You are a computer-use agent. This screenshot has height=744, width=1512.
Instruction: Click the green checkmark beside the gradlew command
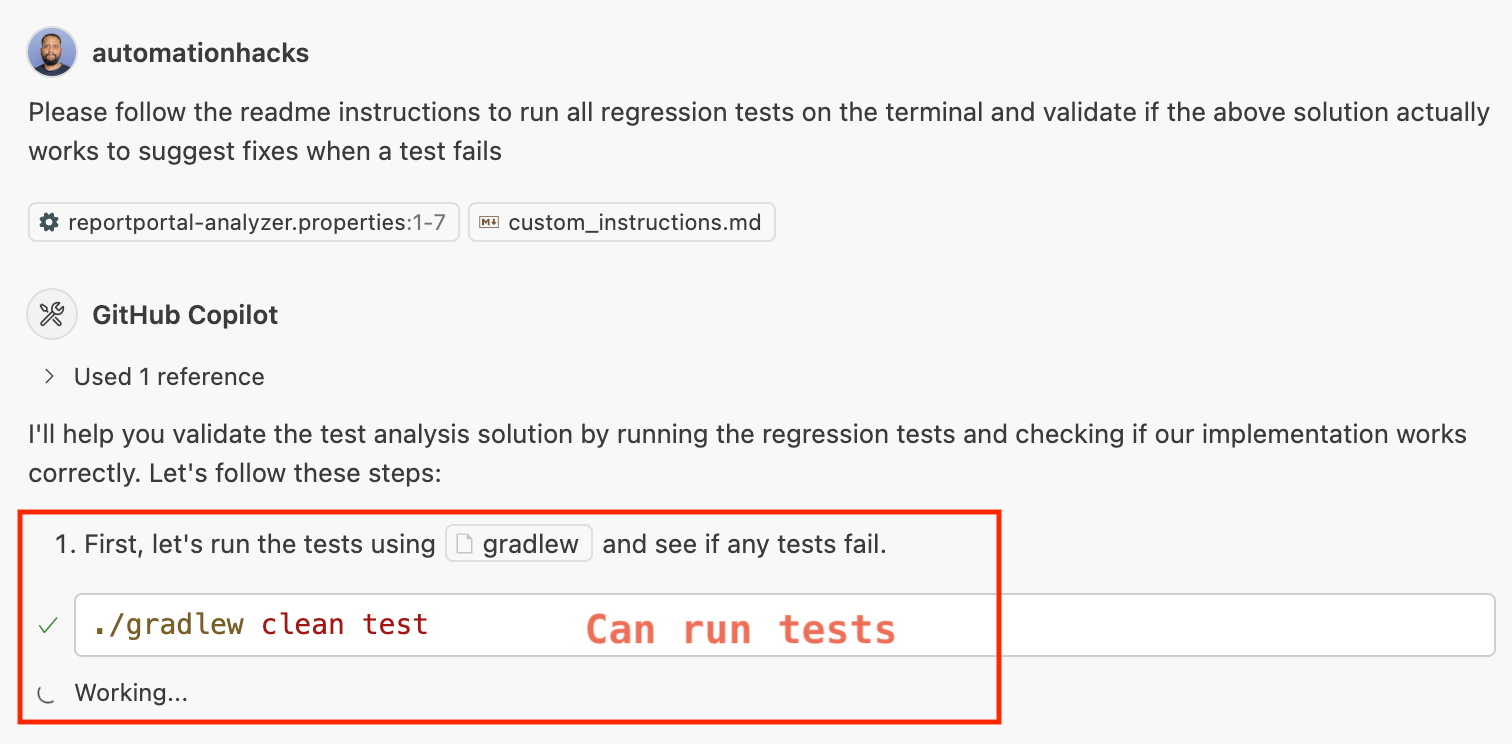click(x=45, y=624)
